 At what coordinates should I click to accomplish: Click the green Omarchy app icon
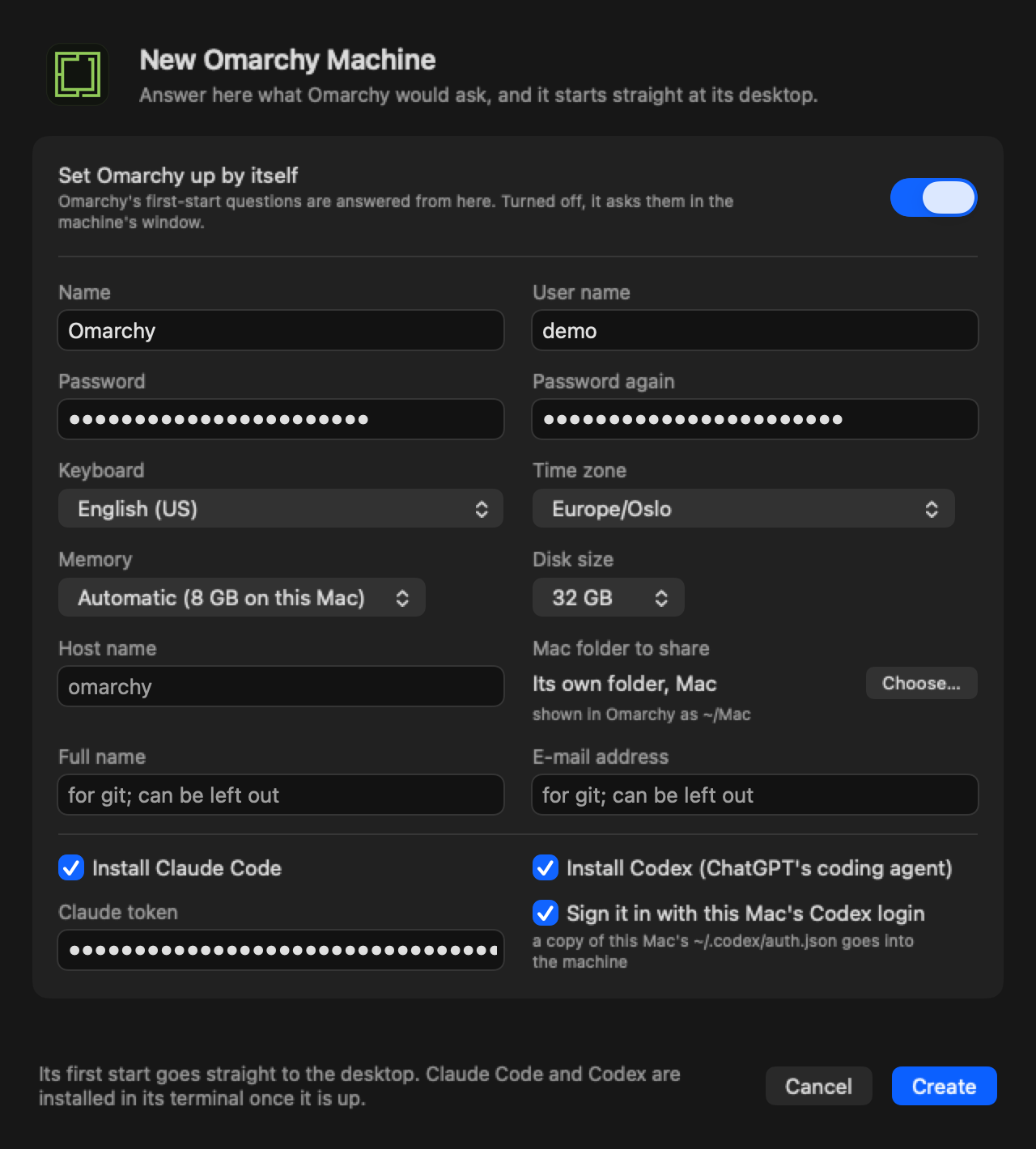coord(78,74)
